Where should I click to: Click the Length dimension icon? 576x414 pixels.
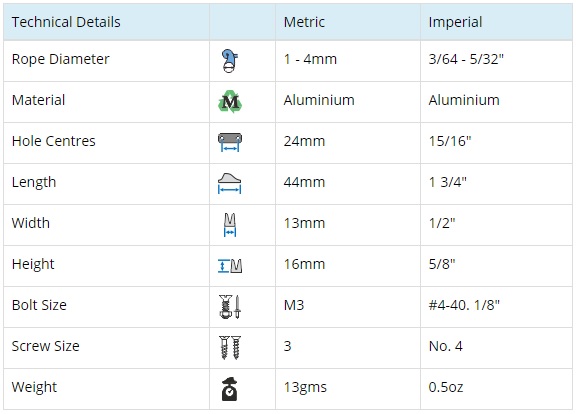click(x=230, y=183)
